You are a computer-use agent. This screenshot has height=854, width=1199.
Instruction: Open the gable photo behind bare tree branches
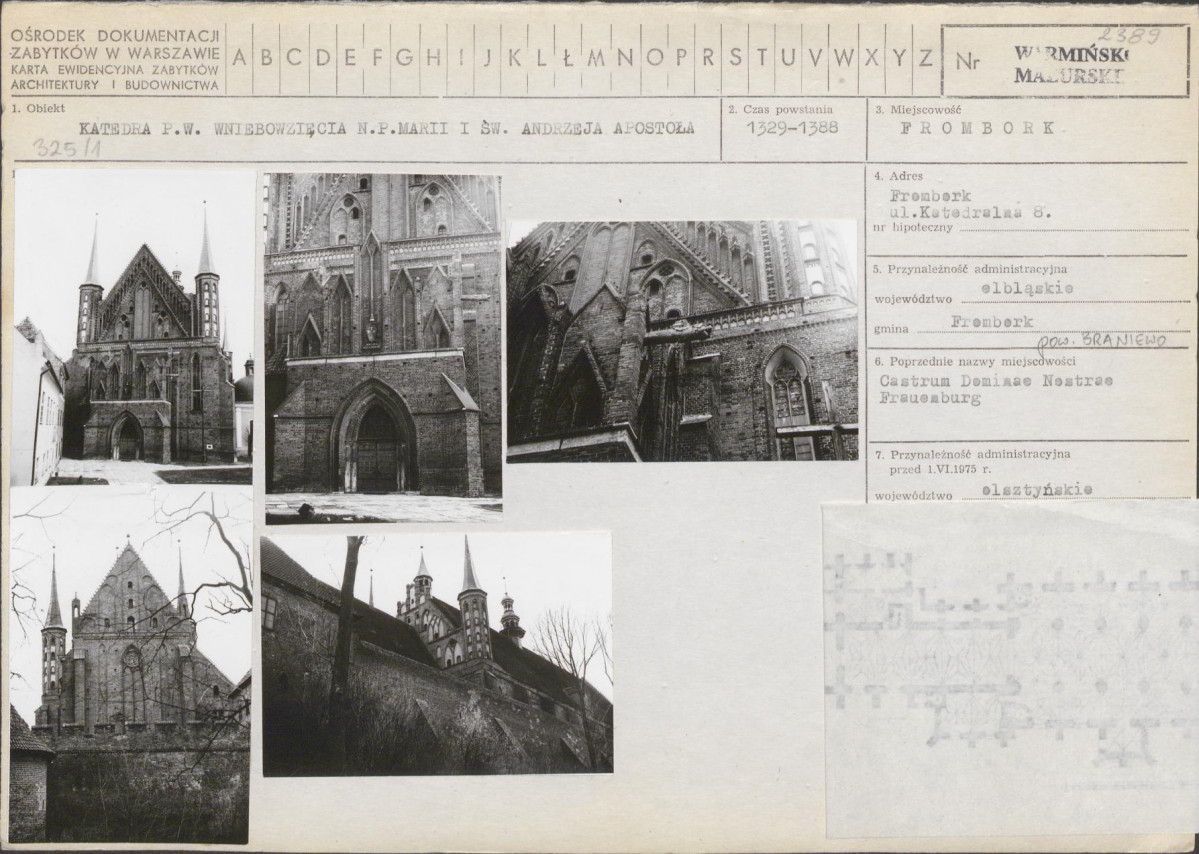click(130, 665)
